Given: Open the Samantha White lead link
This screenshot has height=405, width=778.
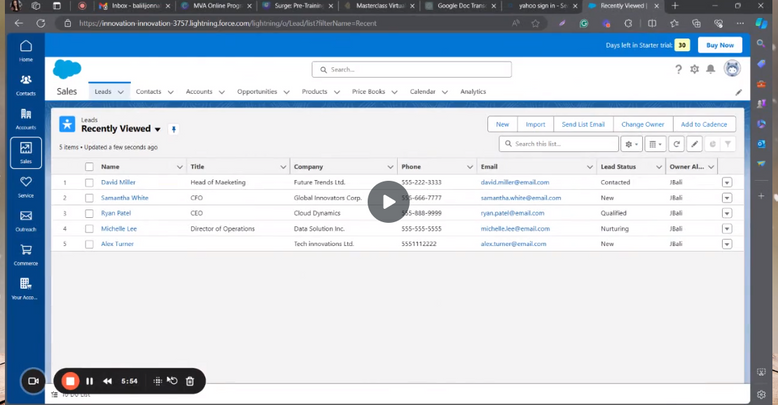Looking at the screenshot, I should click(x=125, y=198).
